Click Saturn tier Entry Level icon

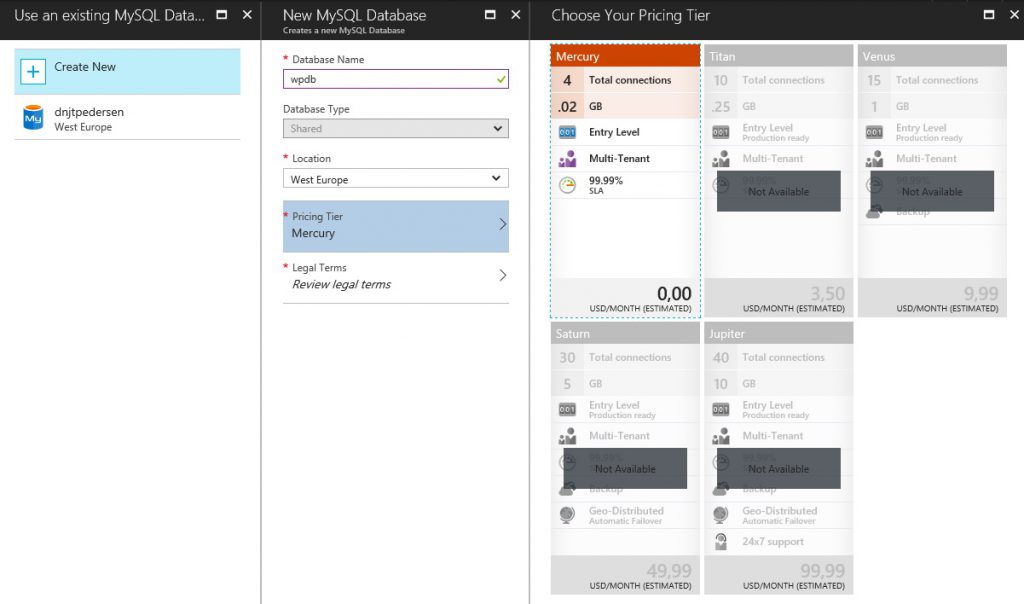click(567, 409)
